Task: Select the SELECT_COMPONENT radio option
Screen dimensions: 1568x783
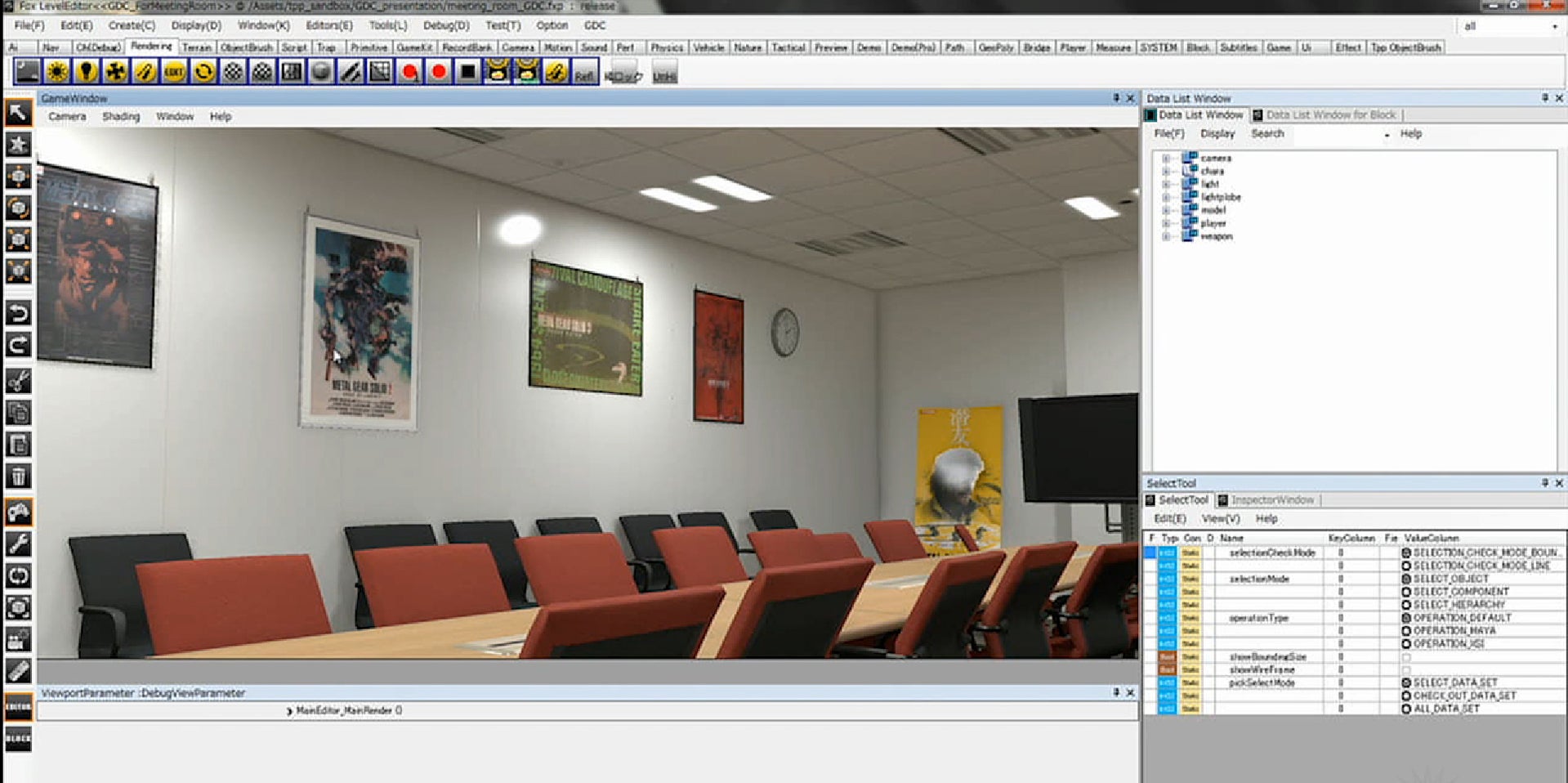Action: point(1406,592)
